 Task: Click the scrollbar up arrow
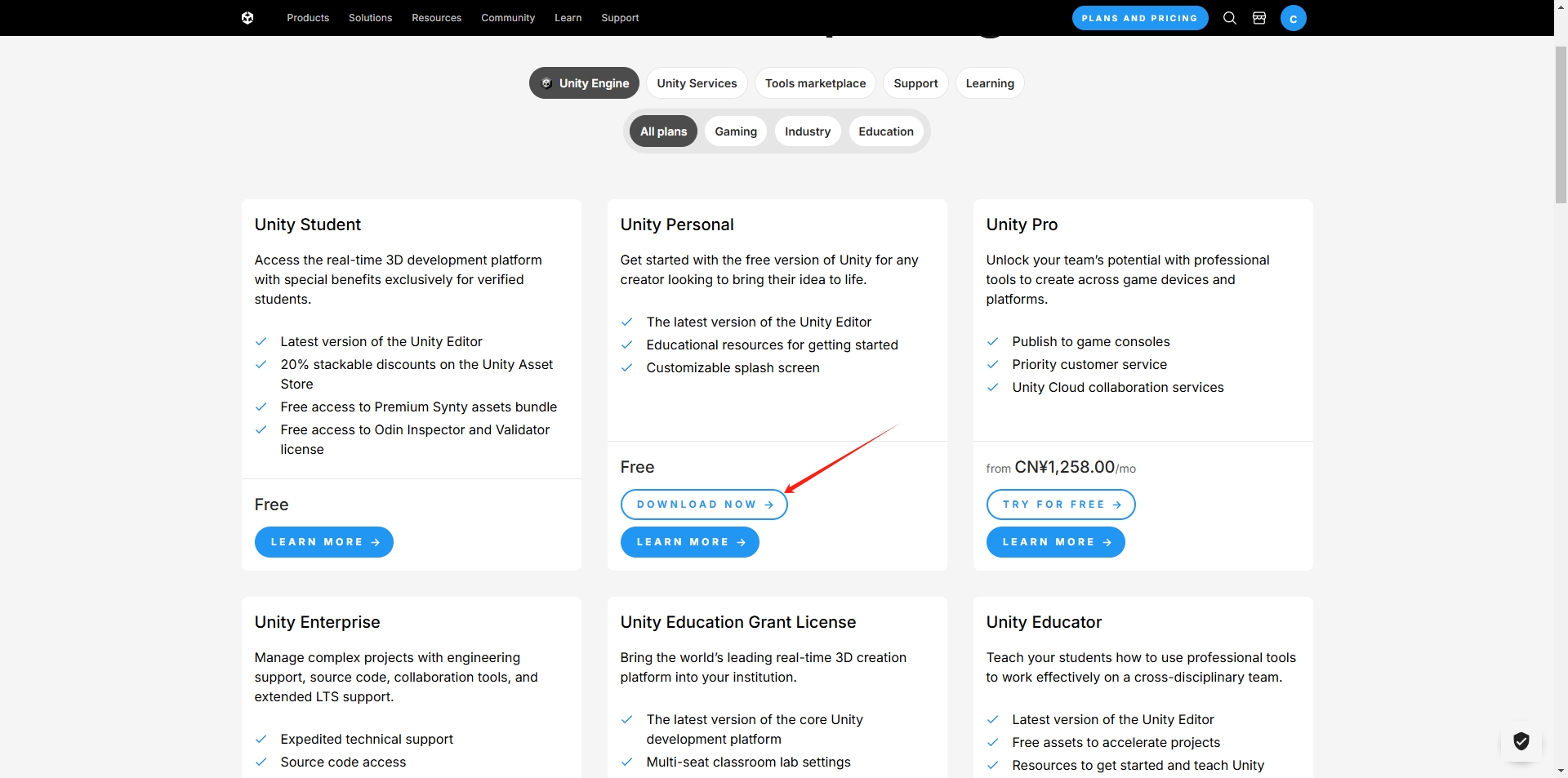pos(1561,7)
